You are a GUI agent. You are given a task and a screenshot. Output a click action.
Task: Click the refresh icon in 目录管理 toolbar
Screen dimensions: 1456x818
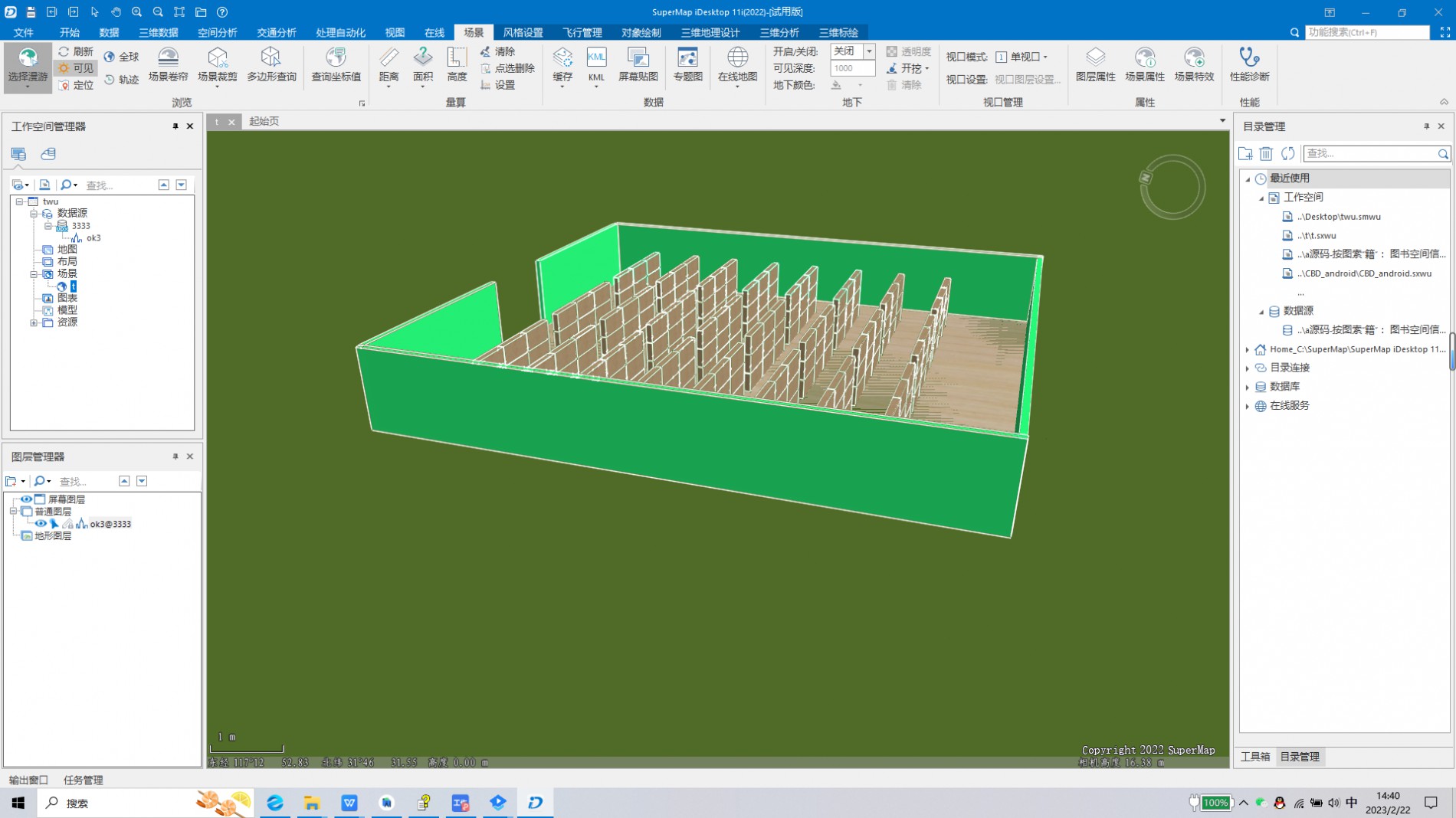pyautogui.click(x=1287, y=154)
